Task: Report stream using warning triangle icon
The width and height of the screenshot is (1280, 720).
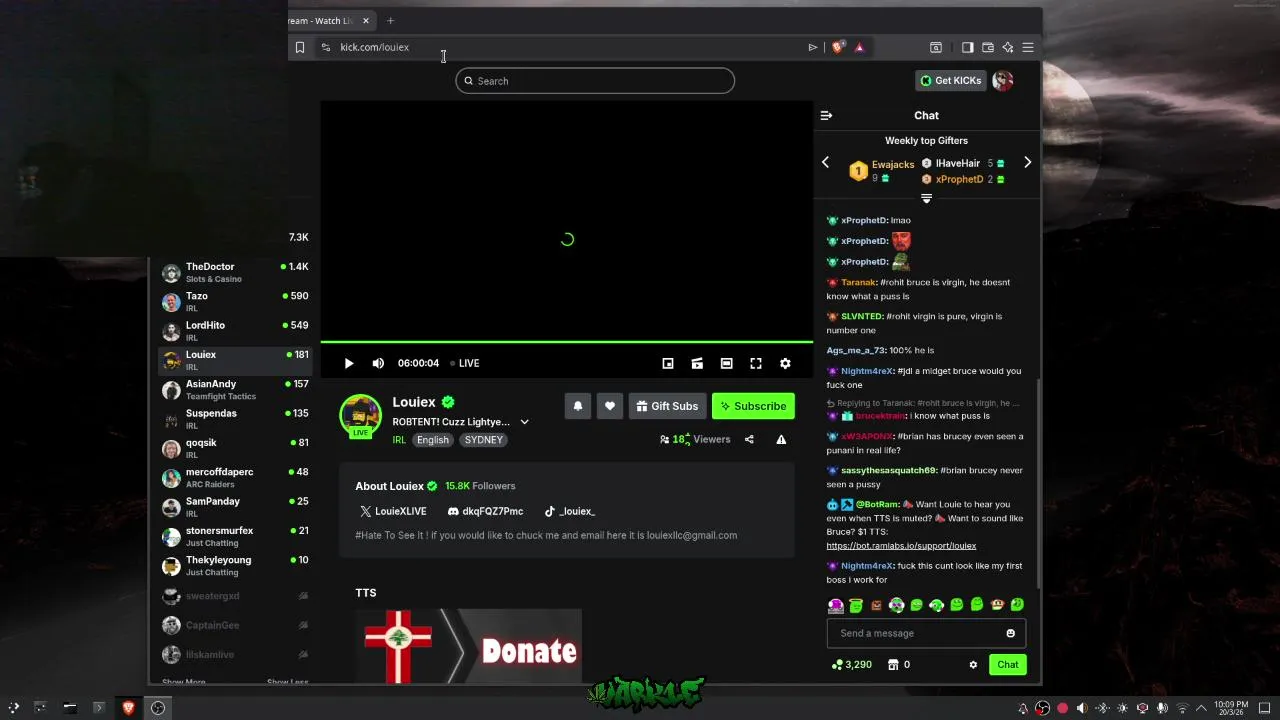Action: pos(781,439)
